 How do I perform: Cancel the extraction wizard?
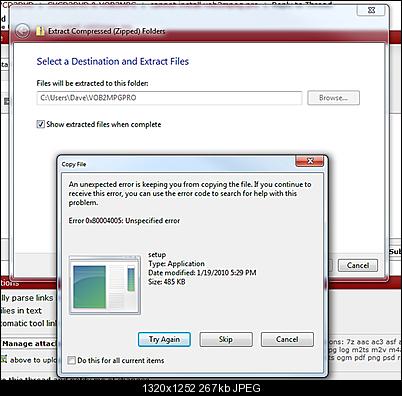click(x=358, y=265)
